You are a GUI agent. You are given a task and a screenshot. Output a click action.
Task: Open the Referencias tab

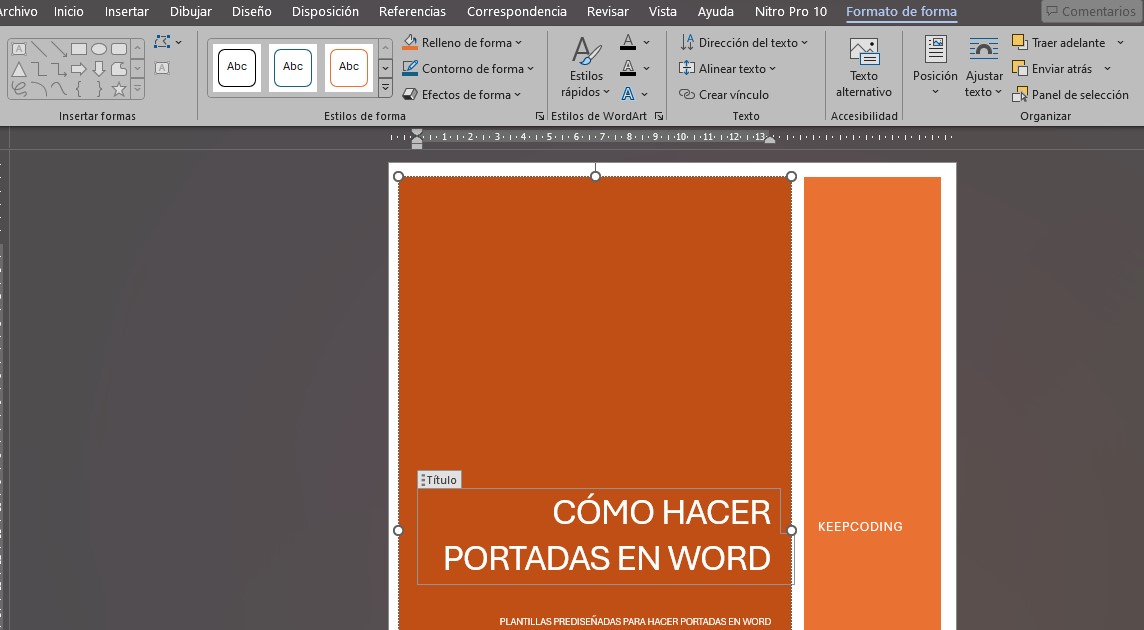tap(412, 12)
